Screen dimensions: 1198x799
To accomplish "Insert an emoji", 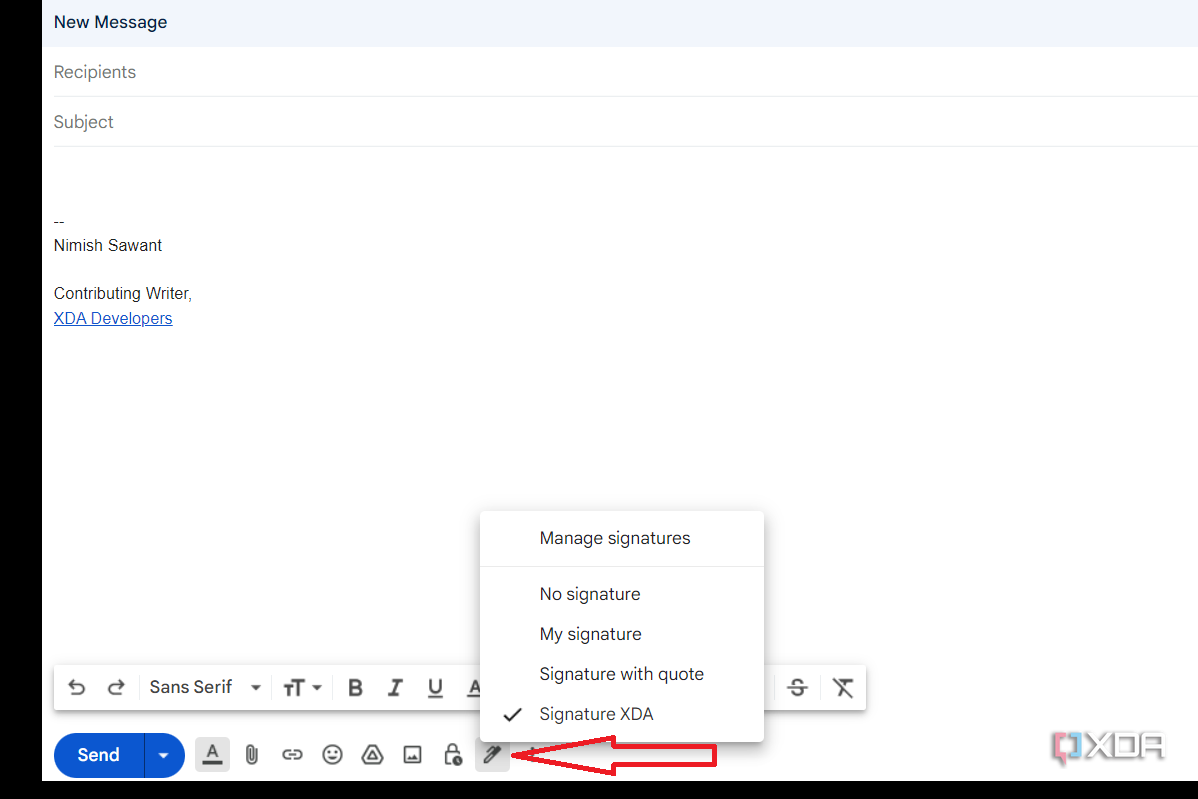I will 332,755.
